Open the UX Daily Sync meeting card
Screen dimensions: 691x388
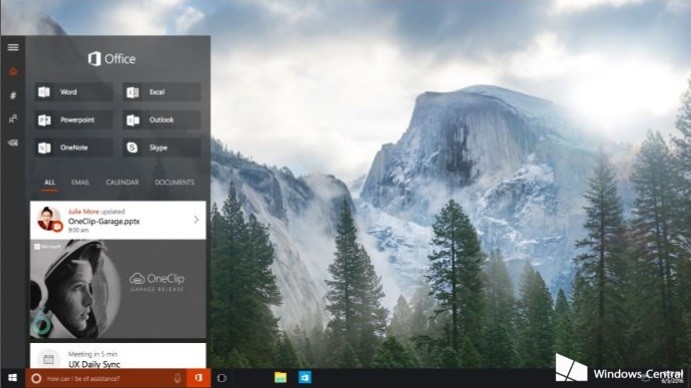(118, 356)
